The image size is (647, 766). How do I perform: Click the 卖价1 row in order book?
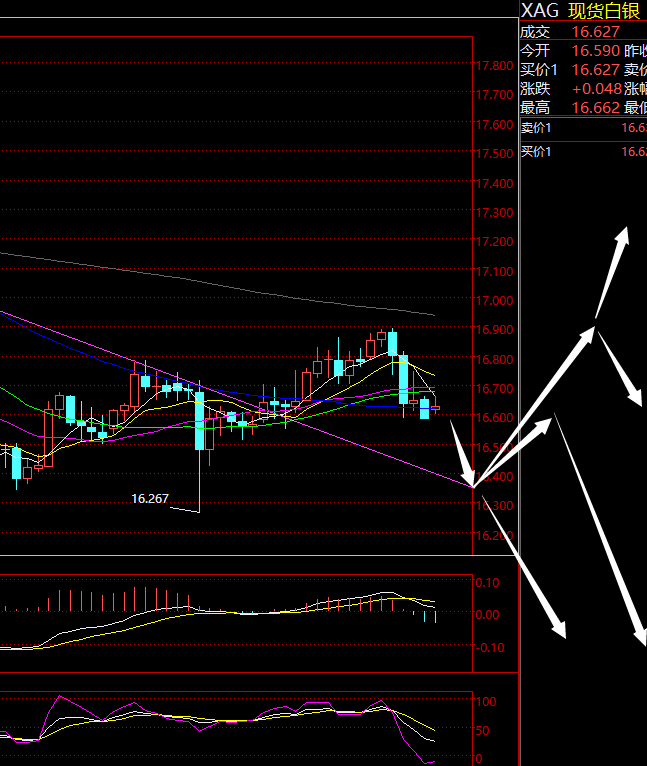coord(584,128)
